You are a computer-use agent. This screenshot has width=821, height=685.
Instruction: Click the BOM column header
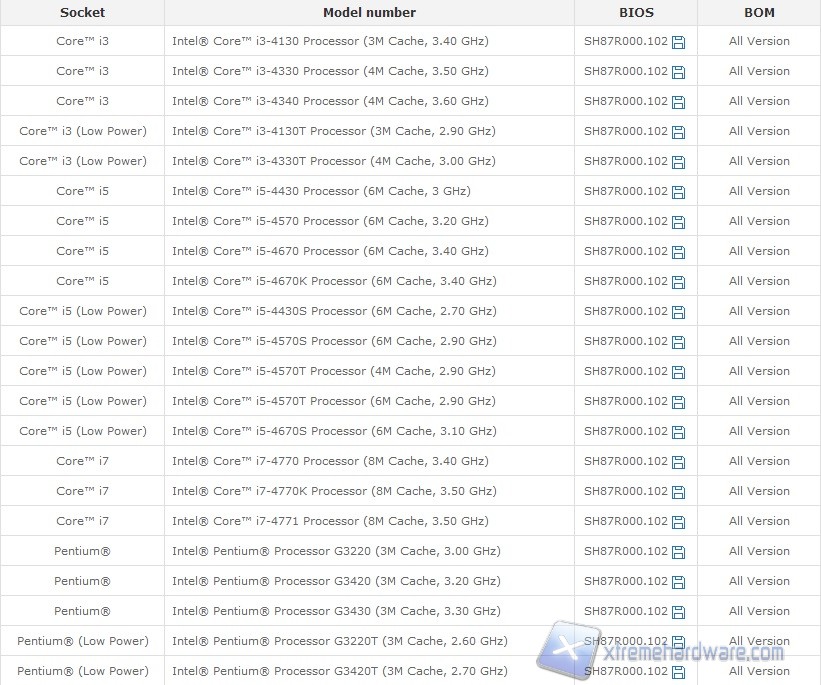pos(759,13)
